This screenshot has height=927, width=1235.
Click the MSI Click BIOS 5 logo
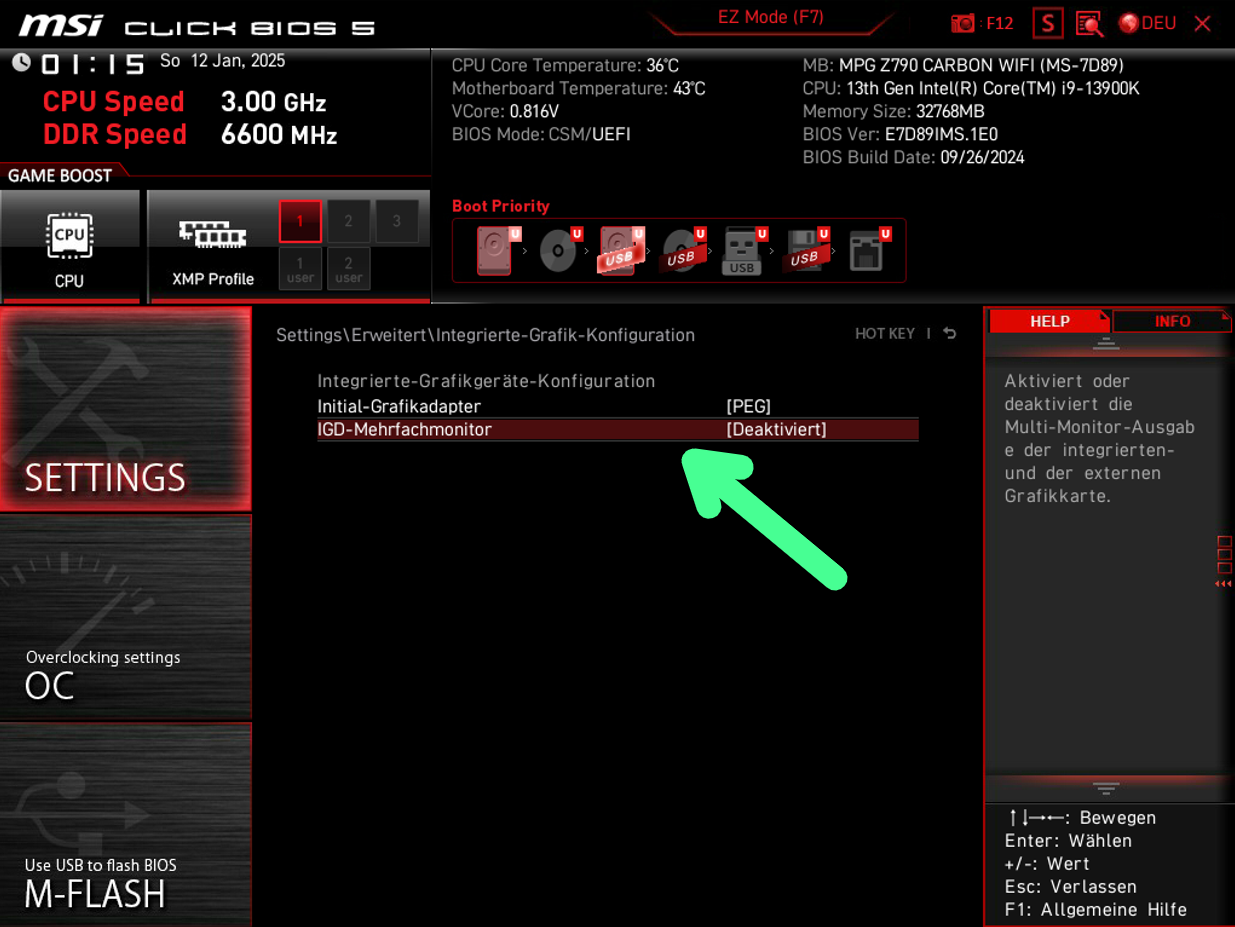pyautogui.click(x=197, y=25)
